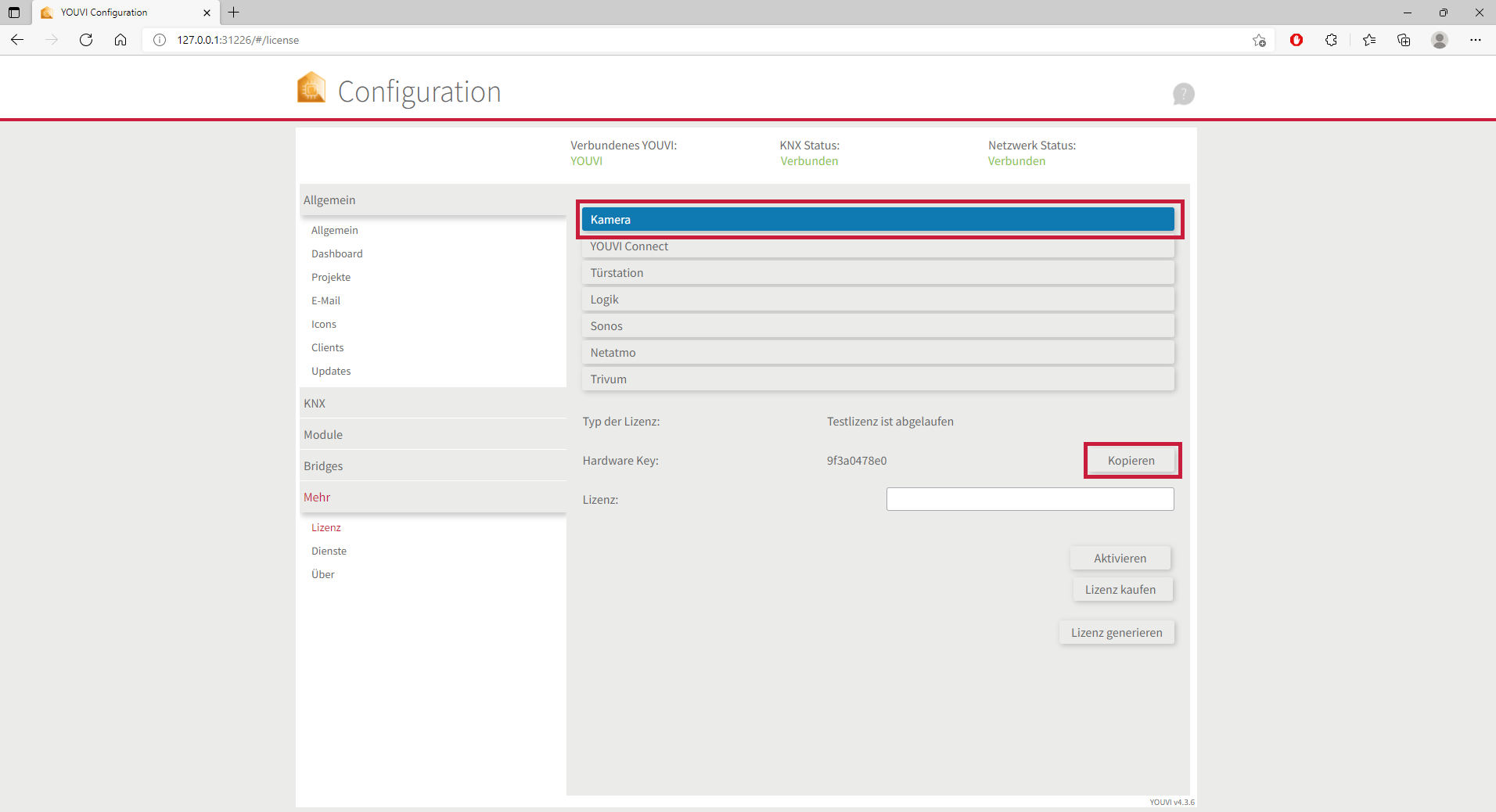The image size is (1496, 812).
Task: Select the Kamera license module
Action: (x=878, y=220)
